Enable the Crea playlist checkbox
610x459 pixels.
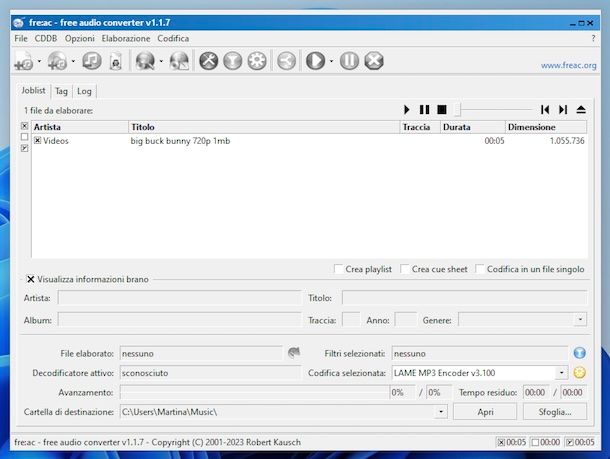coord(338,269)
